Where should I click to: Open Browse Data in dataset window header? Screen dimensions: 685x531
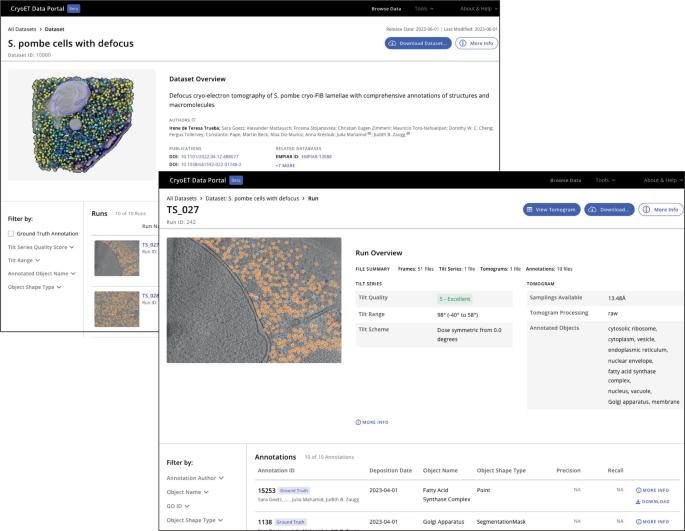[386, 9]
